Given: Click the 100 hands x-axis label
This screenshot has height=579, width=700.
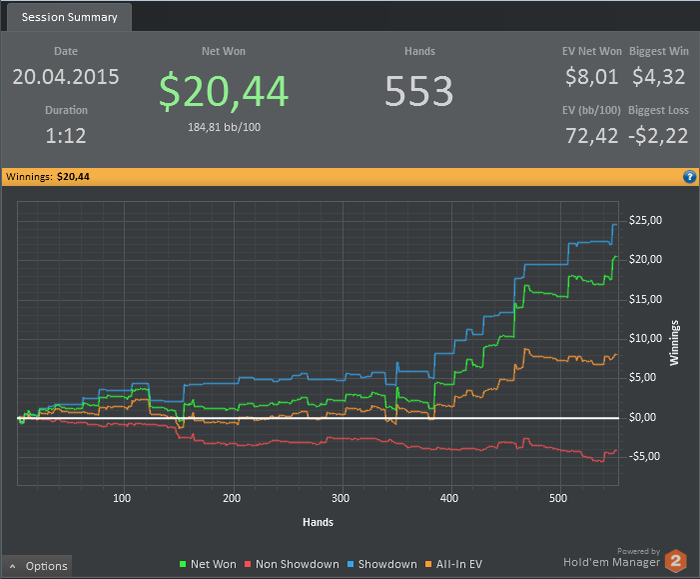Looking at the screenshot, I should point(122,498).
